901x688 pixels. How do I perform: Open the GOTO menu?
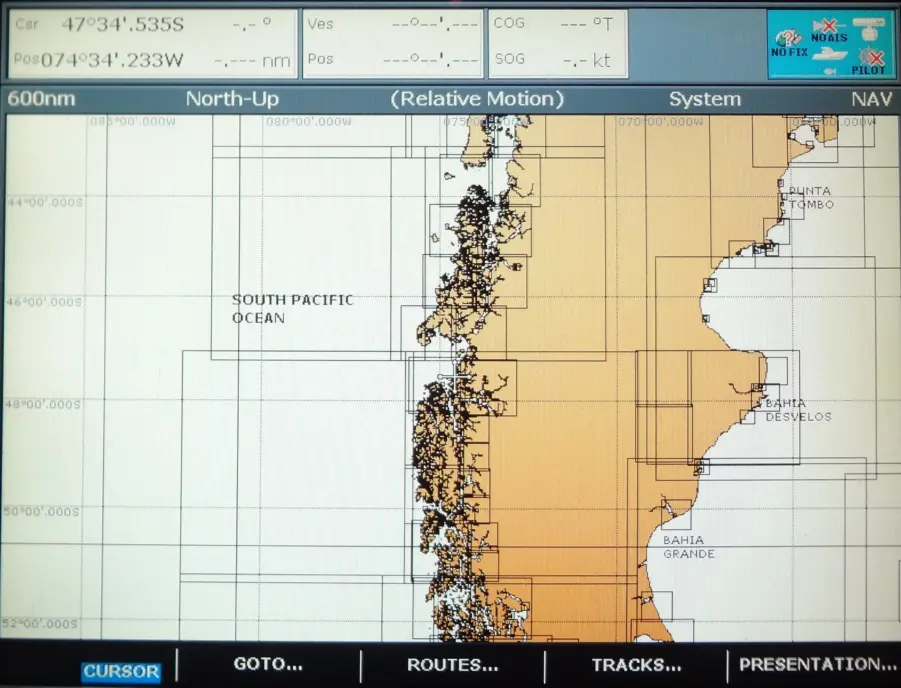[266, 665]
